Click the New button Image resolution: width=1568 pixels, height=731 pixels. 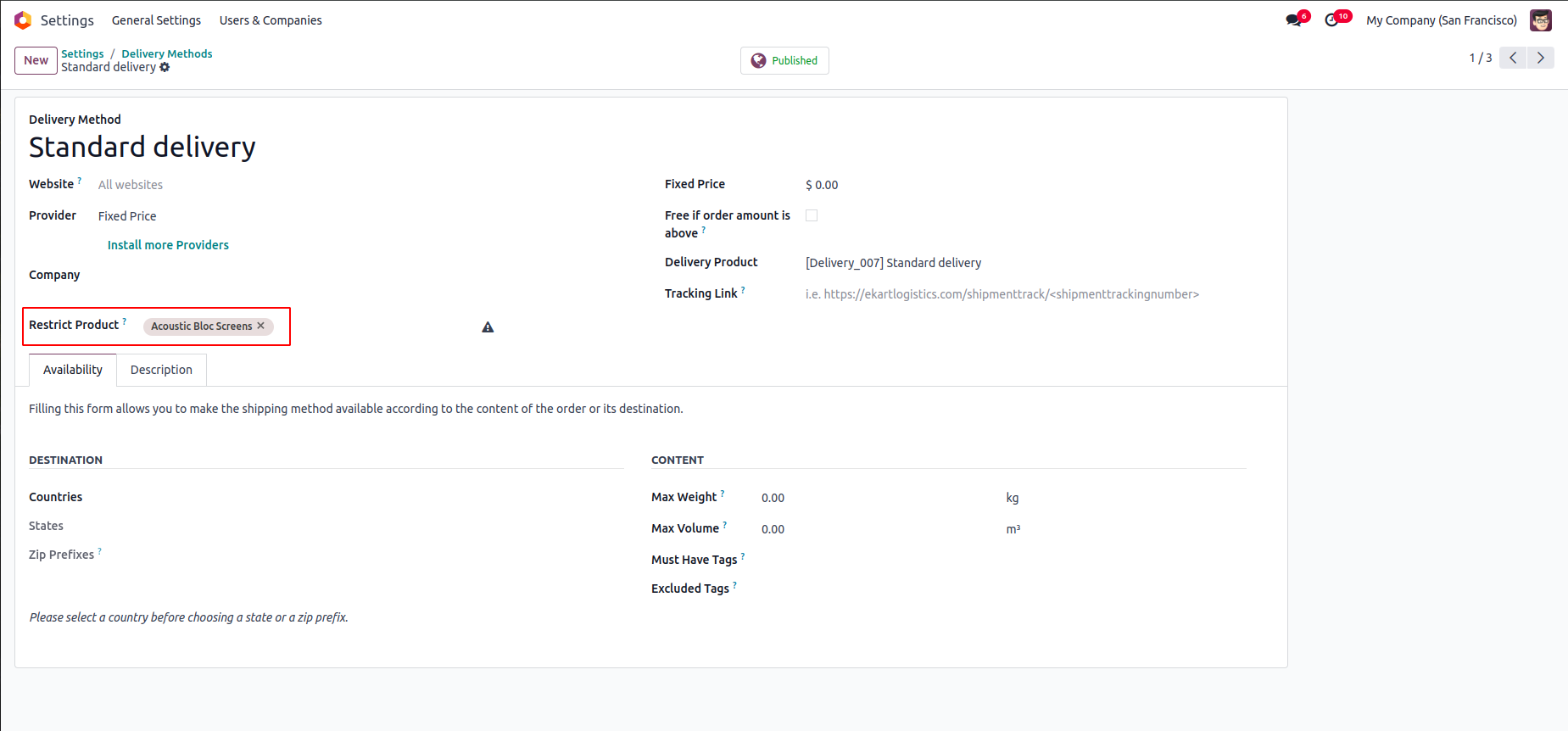pyautogui.click(x=36, y=61)
